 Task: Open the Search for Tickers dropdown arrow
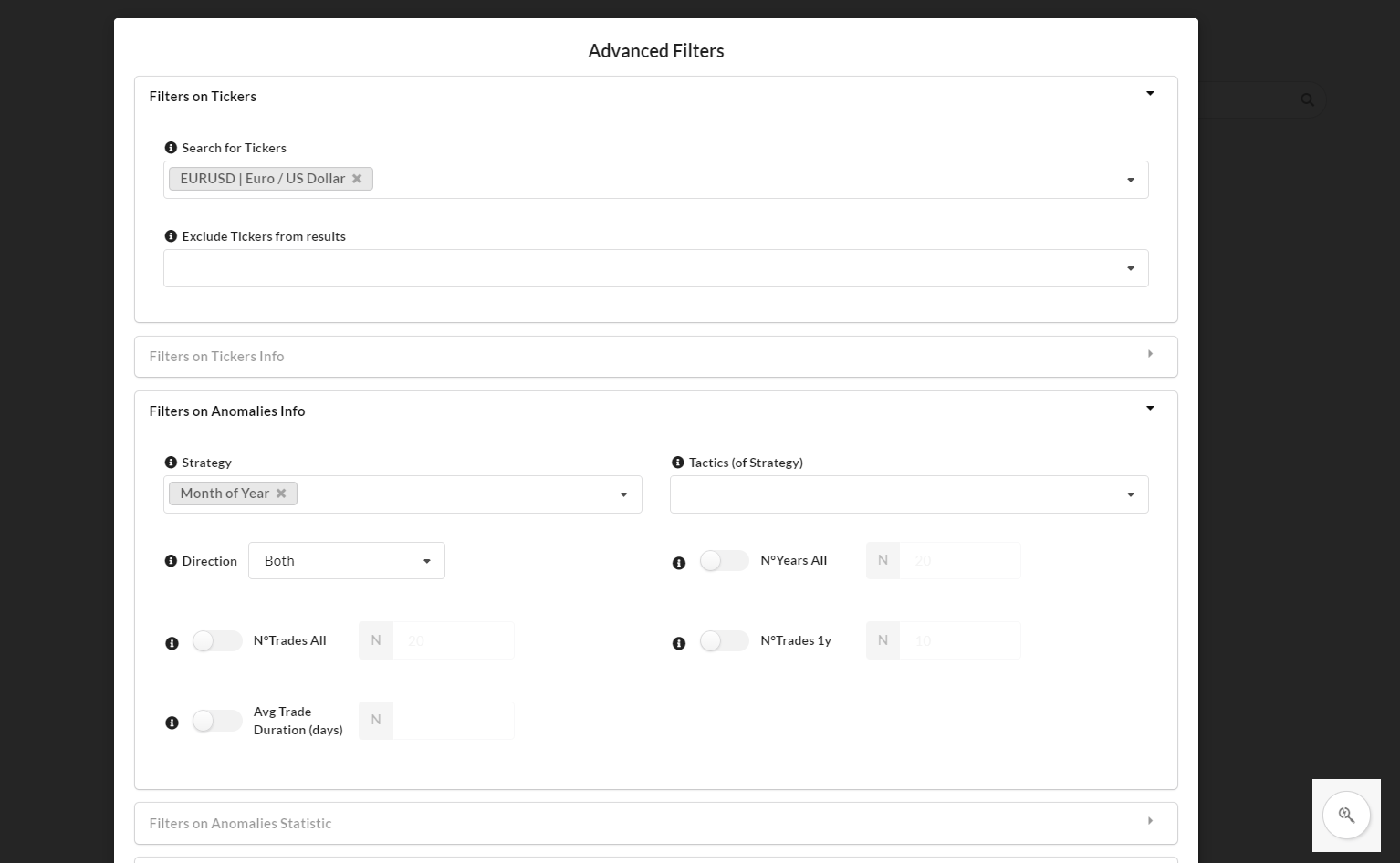click(1131, 180)
